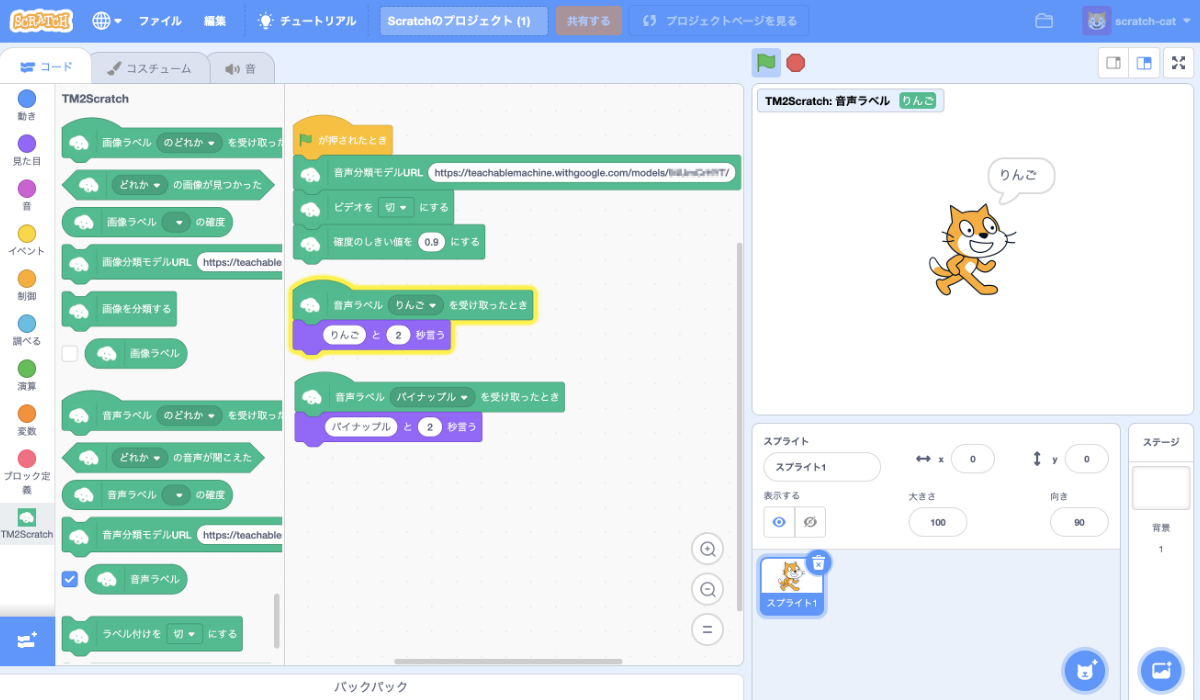Select the 動き block category
Viewport: 1200px width, 700px height.
click(27, 105)
